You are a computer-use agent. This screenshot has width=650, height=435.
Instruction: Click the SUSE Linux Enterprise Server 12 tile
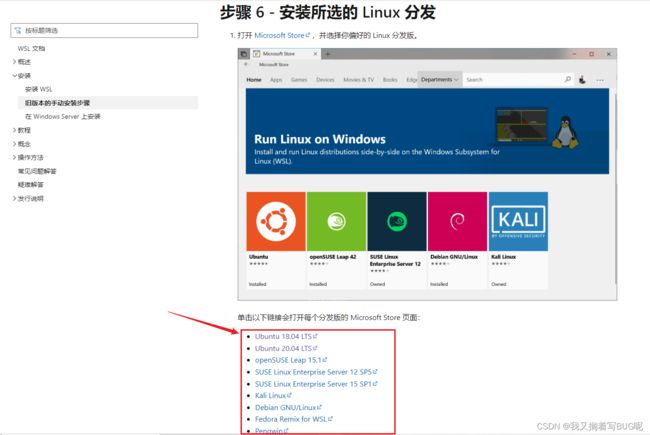397,221
